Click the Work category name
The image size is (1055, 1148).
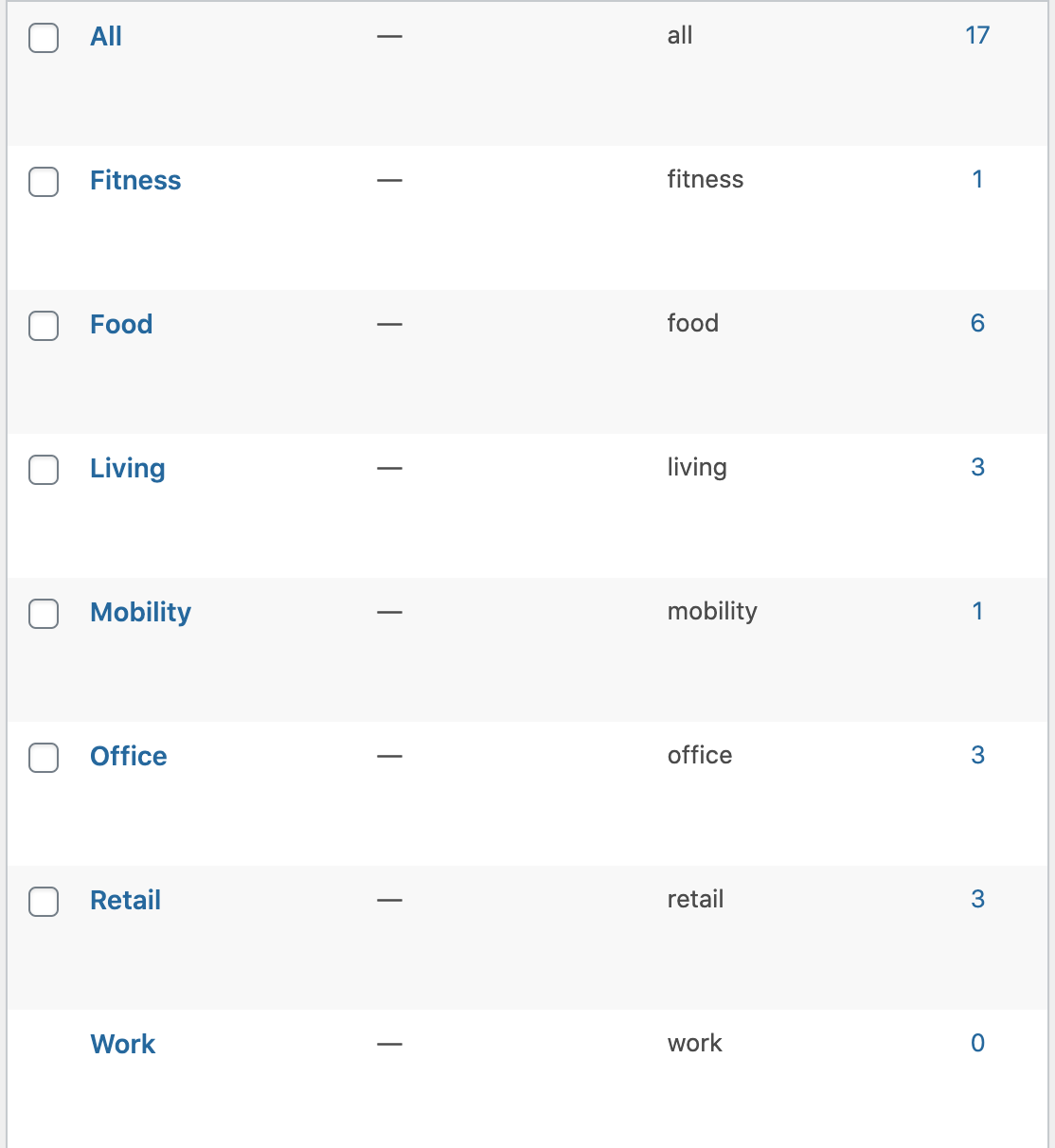(123, 1045)
